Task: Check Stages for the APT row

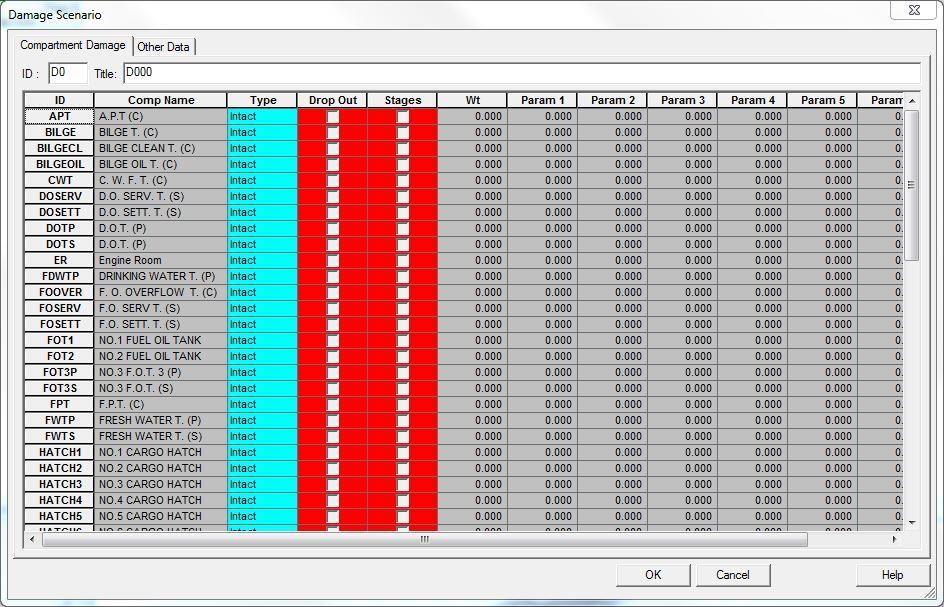Action: coord(403,116)
